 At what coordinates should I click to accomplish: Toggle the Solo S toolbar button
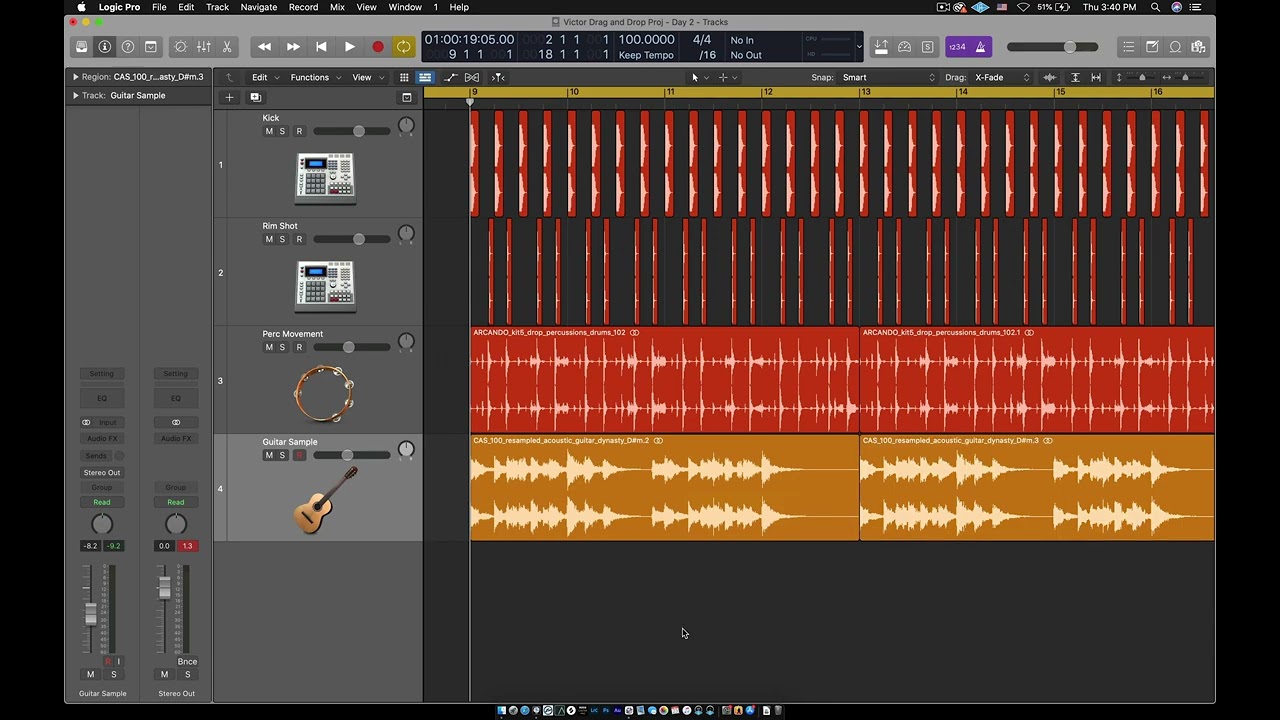tap(928, 47)
